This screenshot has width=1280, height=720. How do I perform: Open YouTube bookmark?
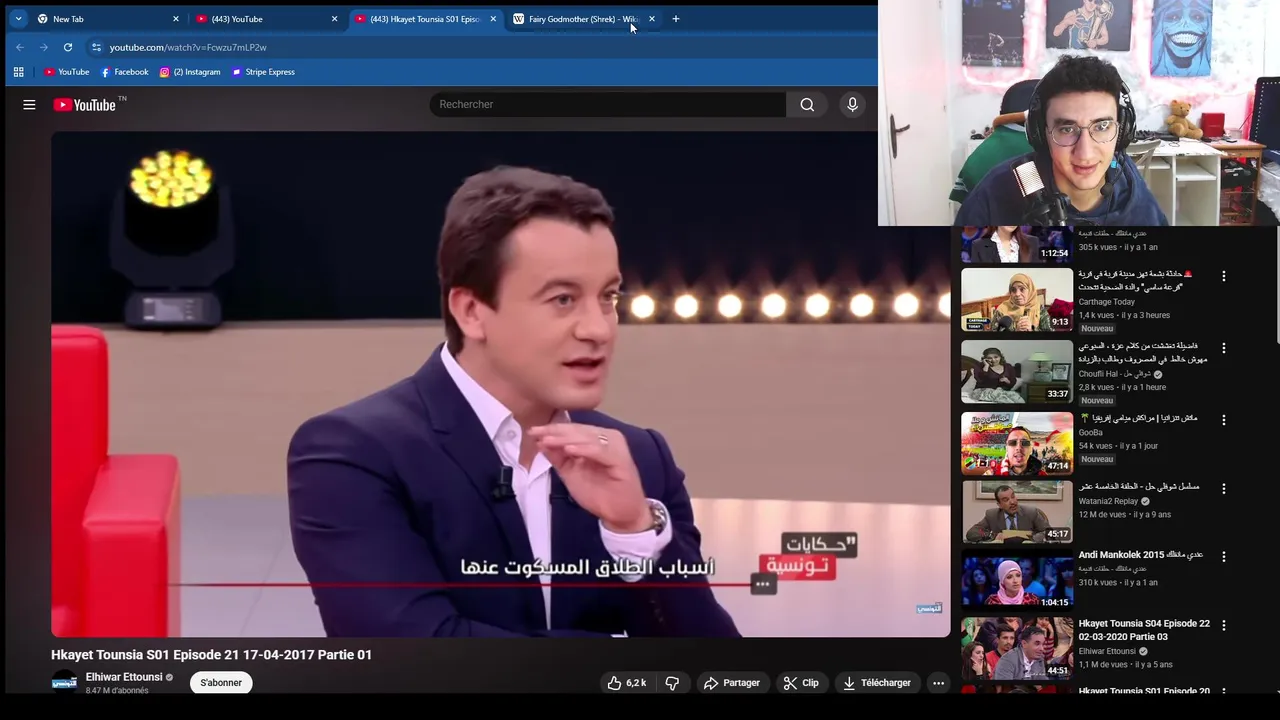[66, 72]
